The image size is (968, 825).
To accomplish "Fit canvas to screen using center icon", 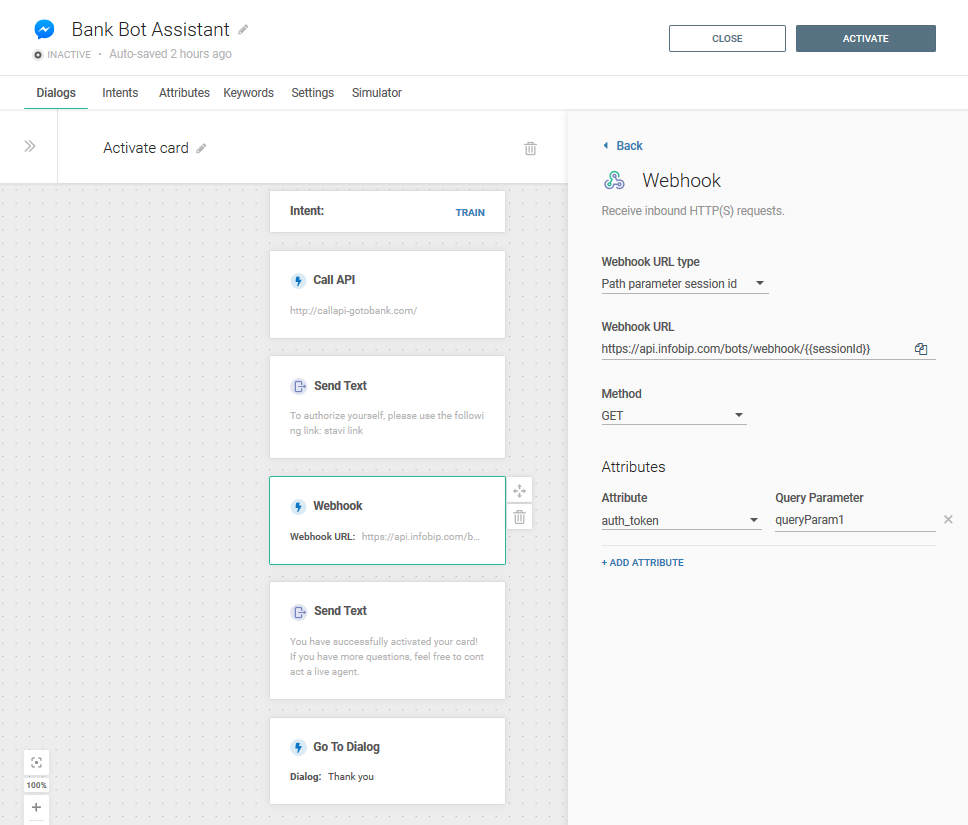I will pyautogui.click(x=36, y=763).
